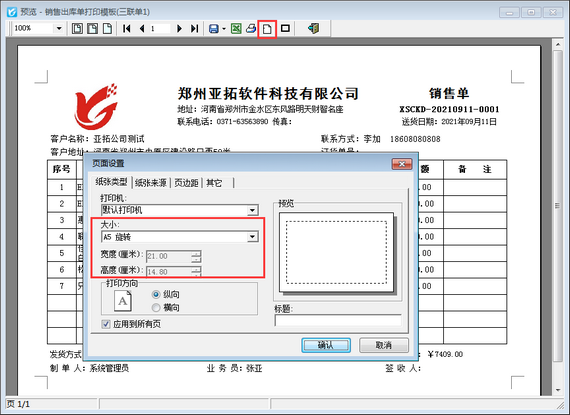Go to the first page arrow icon

[127, 28]
